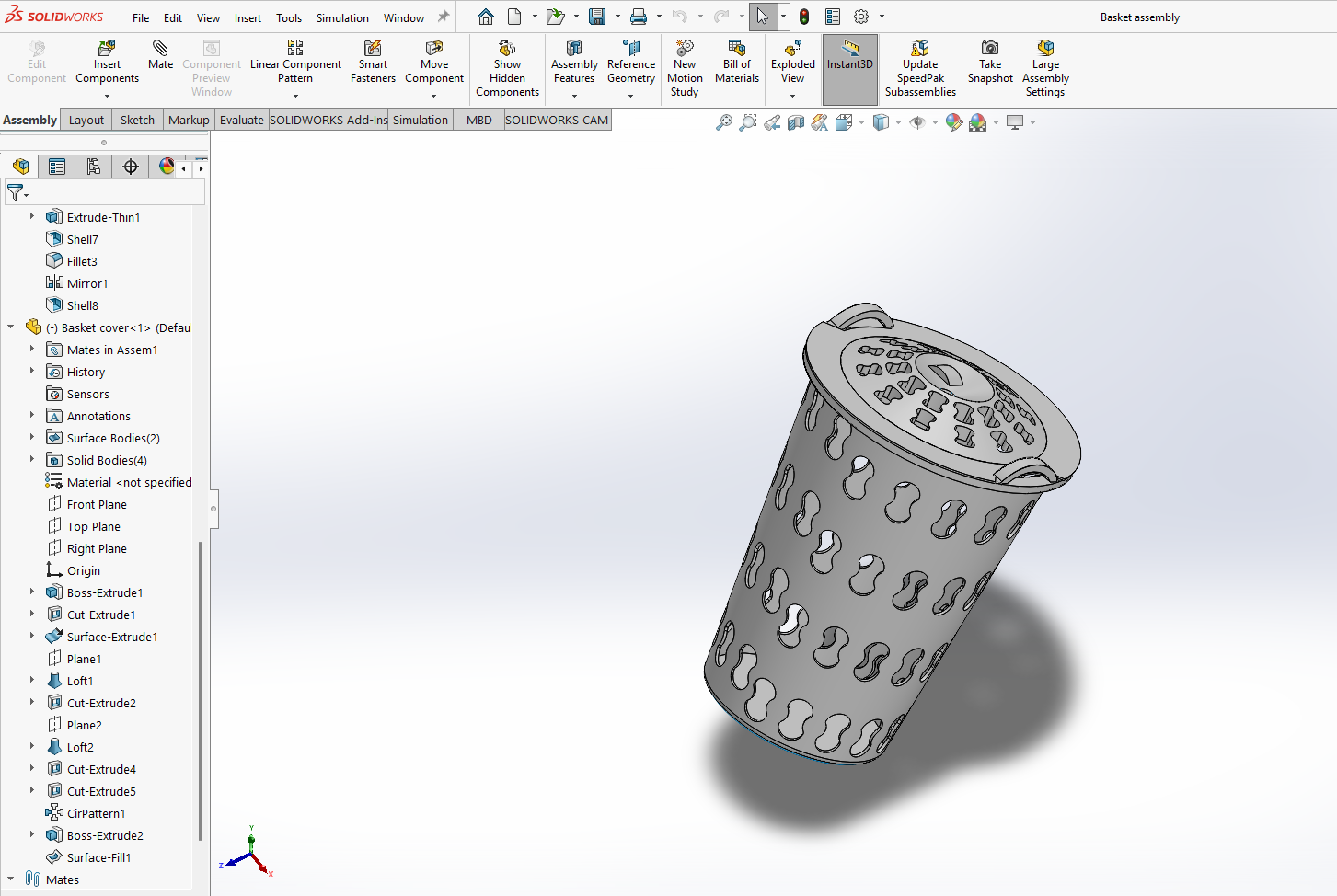Click Show Hidden Components
The image size is (1337, 896).
coord(507,68)
